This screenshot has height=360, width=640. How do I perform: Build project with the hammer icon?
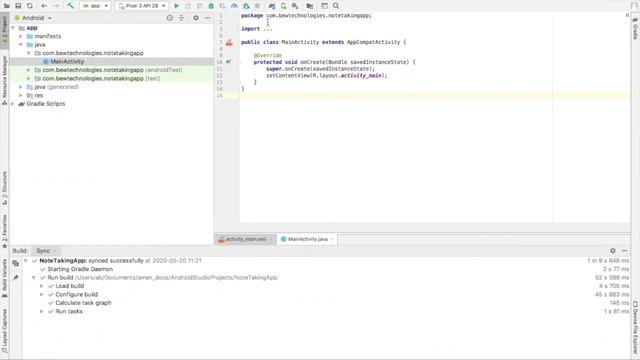pyautogui.click(x=70, y=6)
